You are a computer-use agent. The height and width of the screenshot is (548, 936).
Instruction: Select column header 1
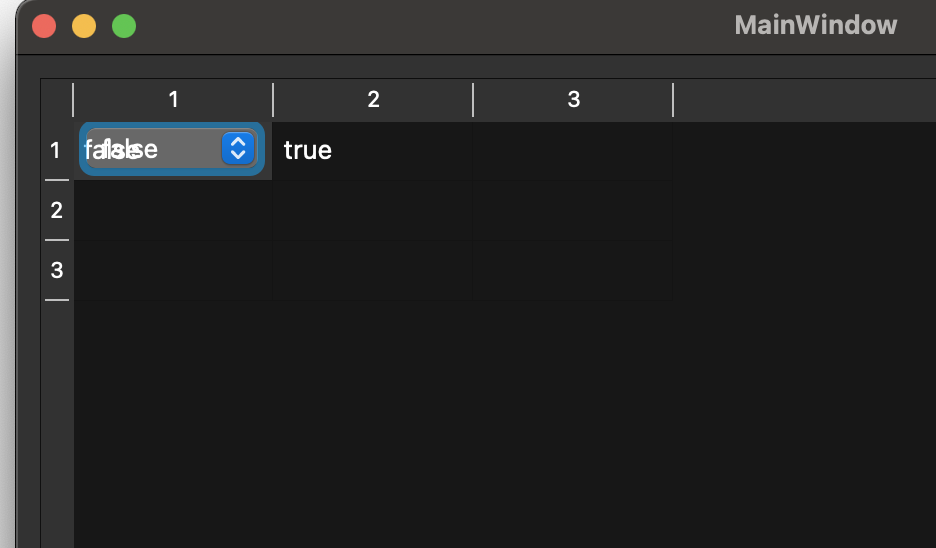tap(173, 100)
